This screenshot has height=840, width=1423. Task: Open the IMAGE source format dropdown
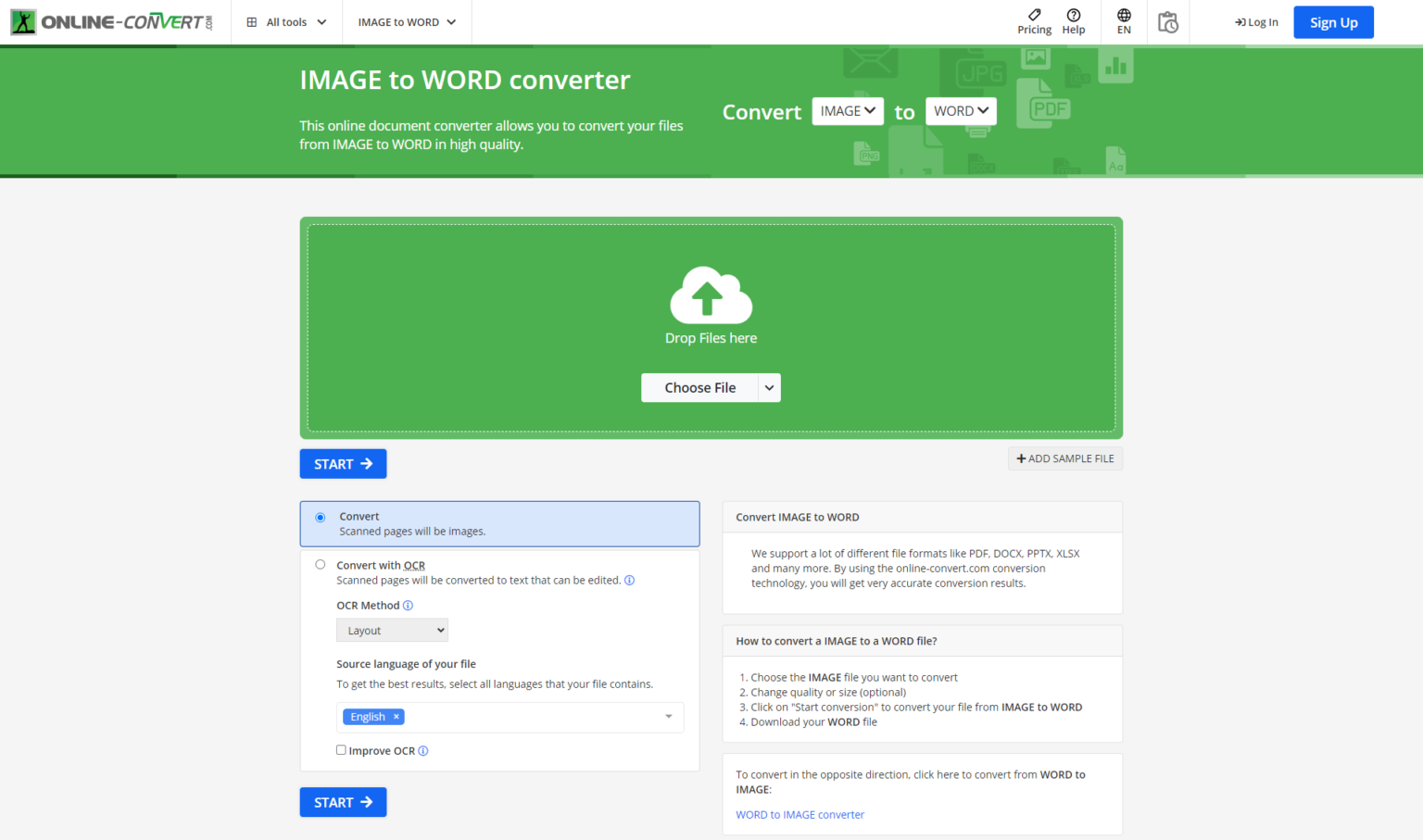point(847,111)
